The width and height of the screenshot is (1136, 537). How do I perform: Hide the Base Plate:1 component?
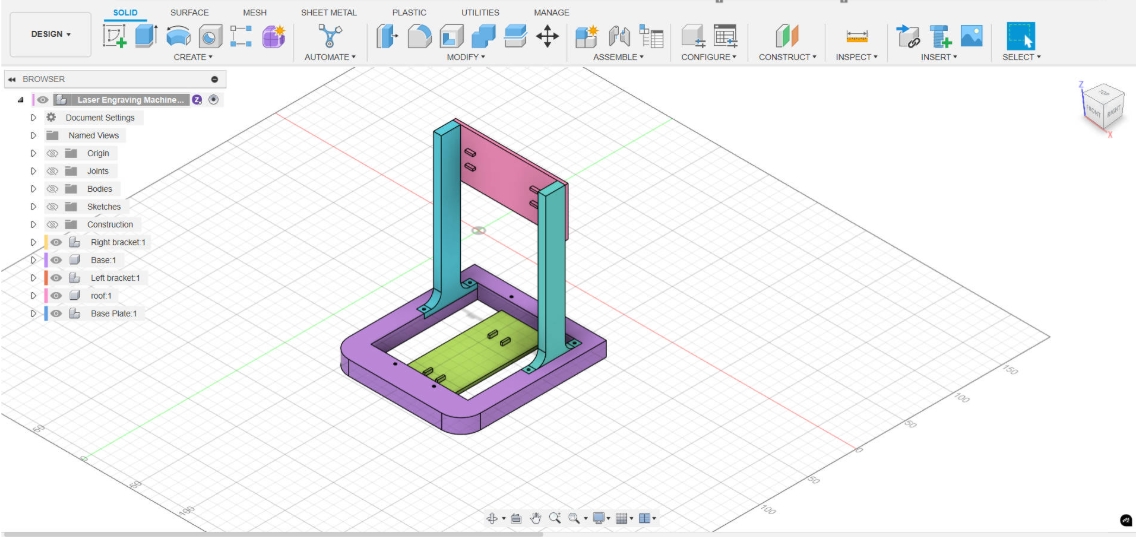pos(56,314)
